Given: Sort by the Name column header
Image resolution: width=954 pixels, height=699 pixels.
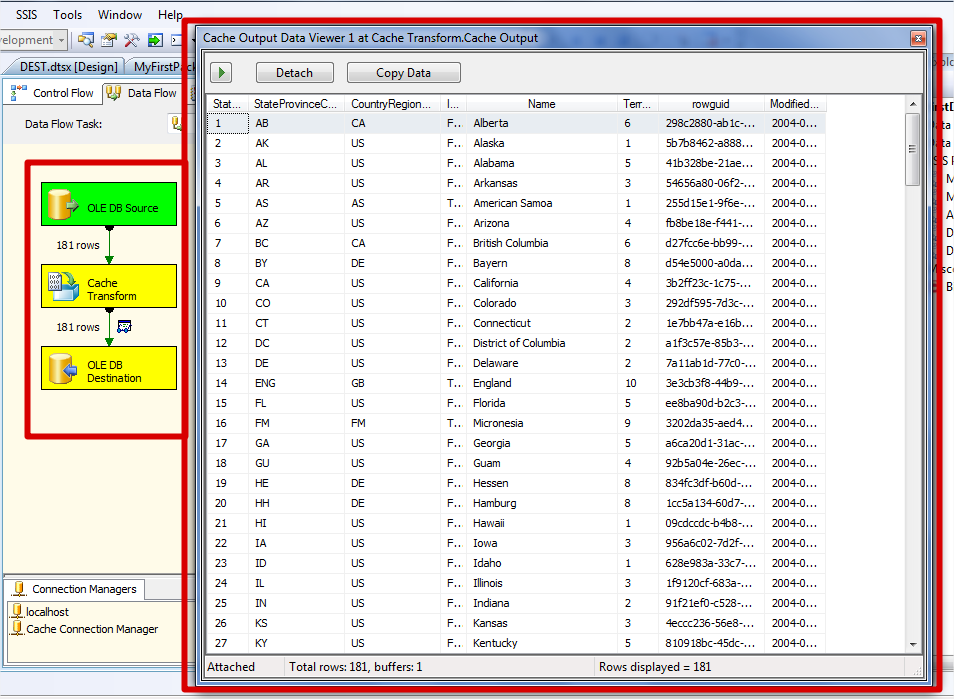Looking at the screenshot, I should tap(541, 104).
